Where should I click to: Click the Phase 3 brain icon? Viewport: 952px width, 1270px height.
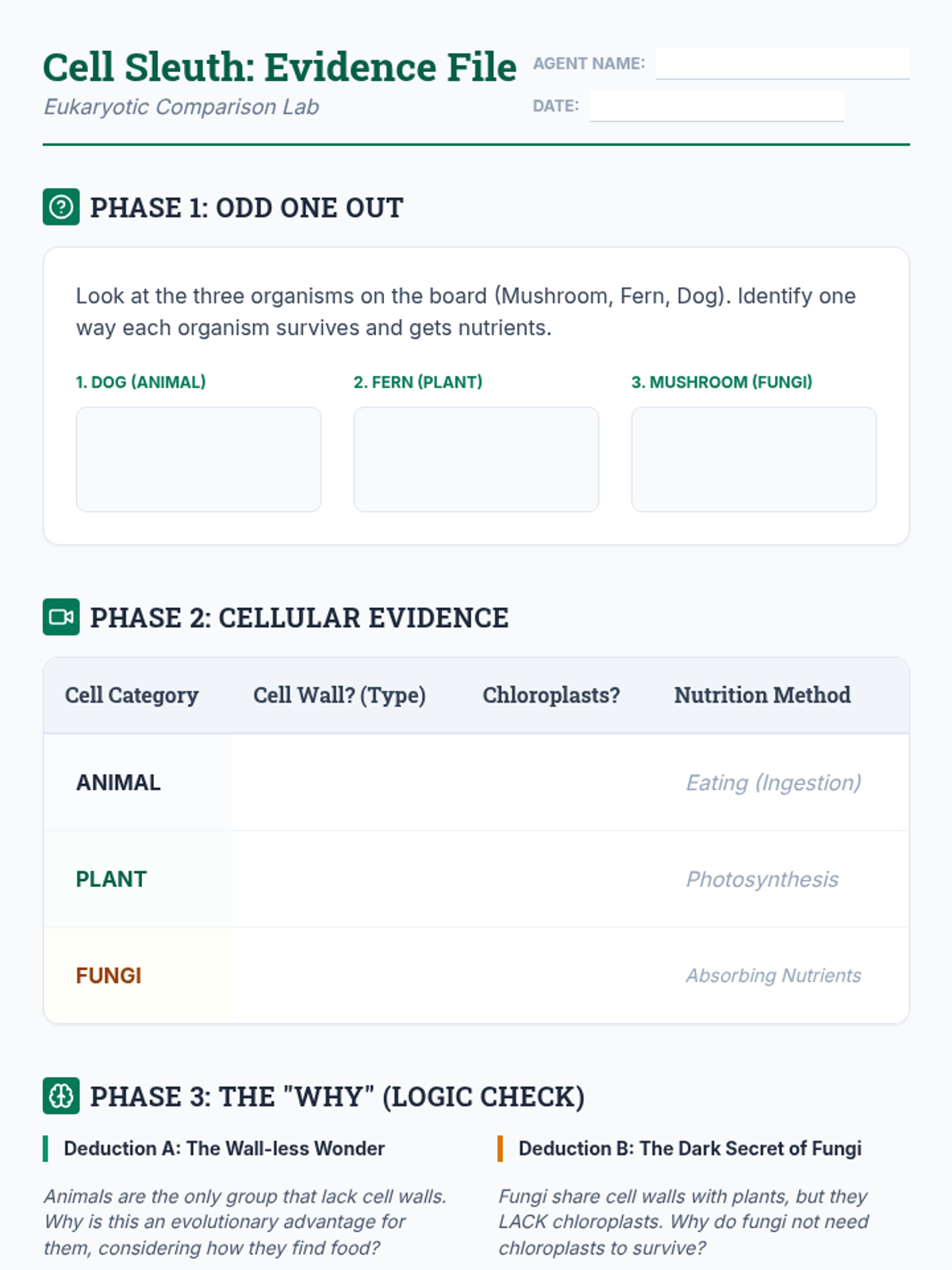(61, 1096)
